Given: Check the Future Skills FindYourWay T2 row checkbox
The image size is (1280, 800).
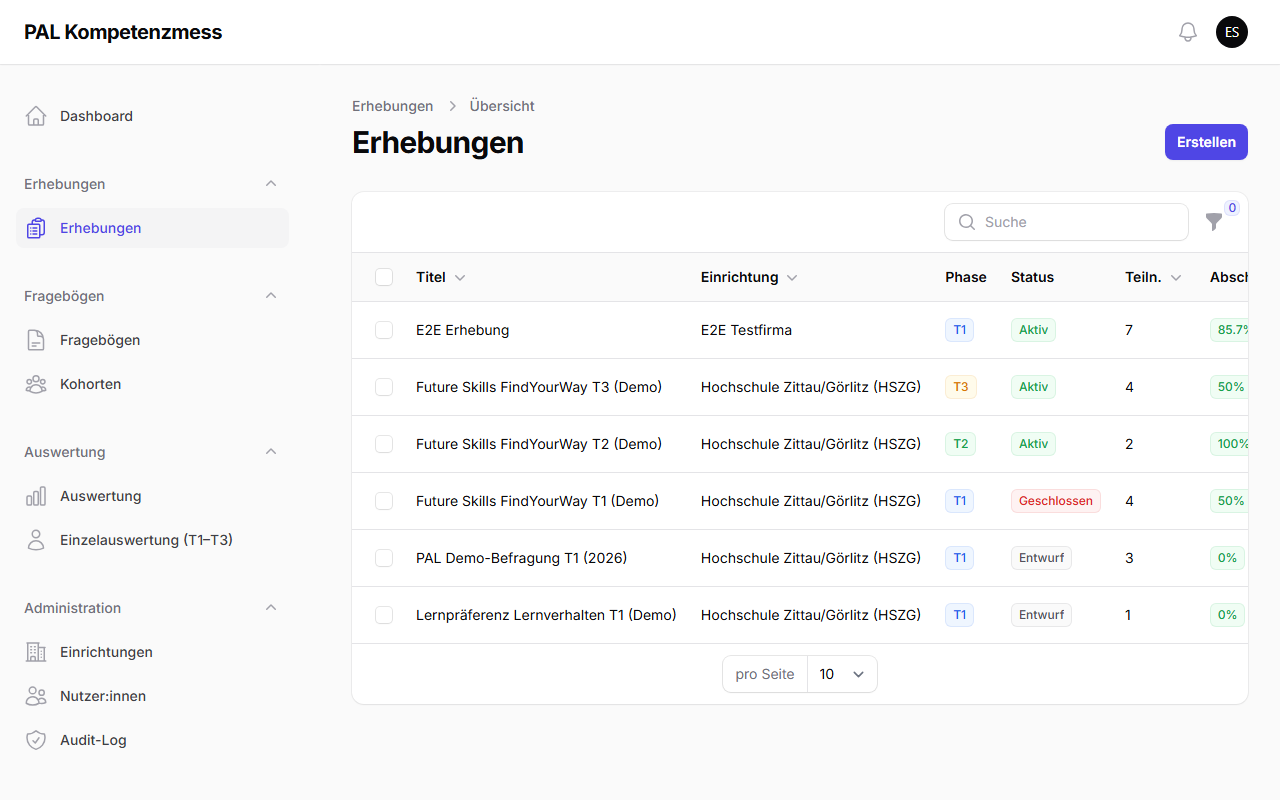Looking at the screenshot, I should tap(384, 444).
